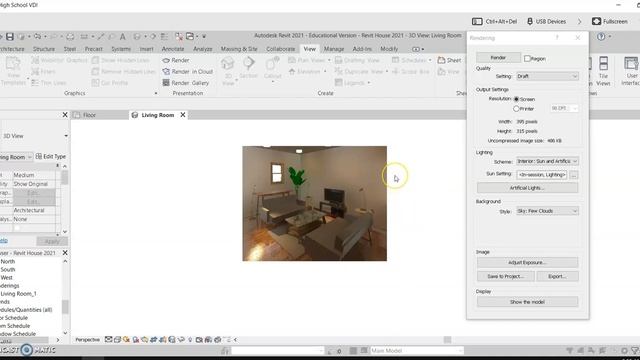Click the Medium detail level value in Properties
The width and height of the screenshot is (640, 360).
pos(34,175)
